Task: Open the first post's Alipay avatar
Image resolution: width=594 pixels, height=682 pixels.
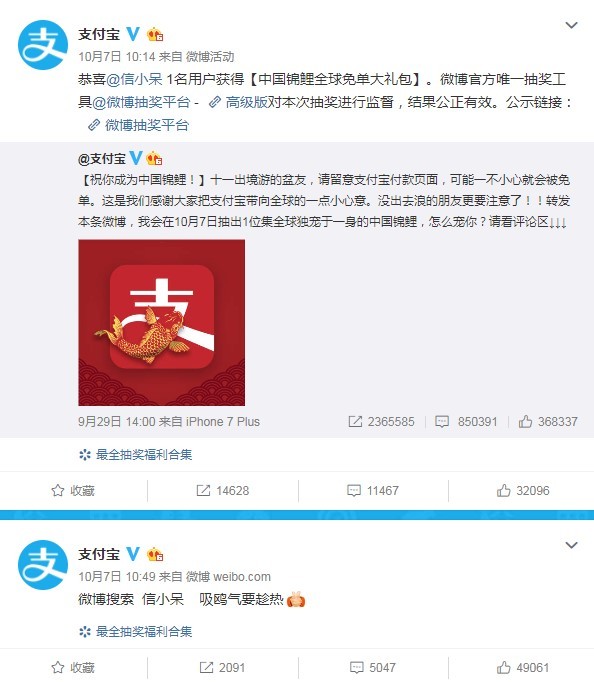Action: click(x=43, y=45)
